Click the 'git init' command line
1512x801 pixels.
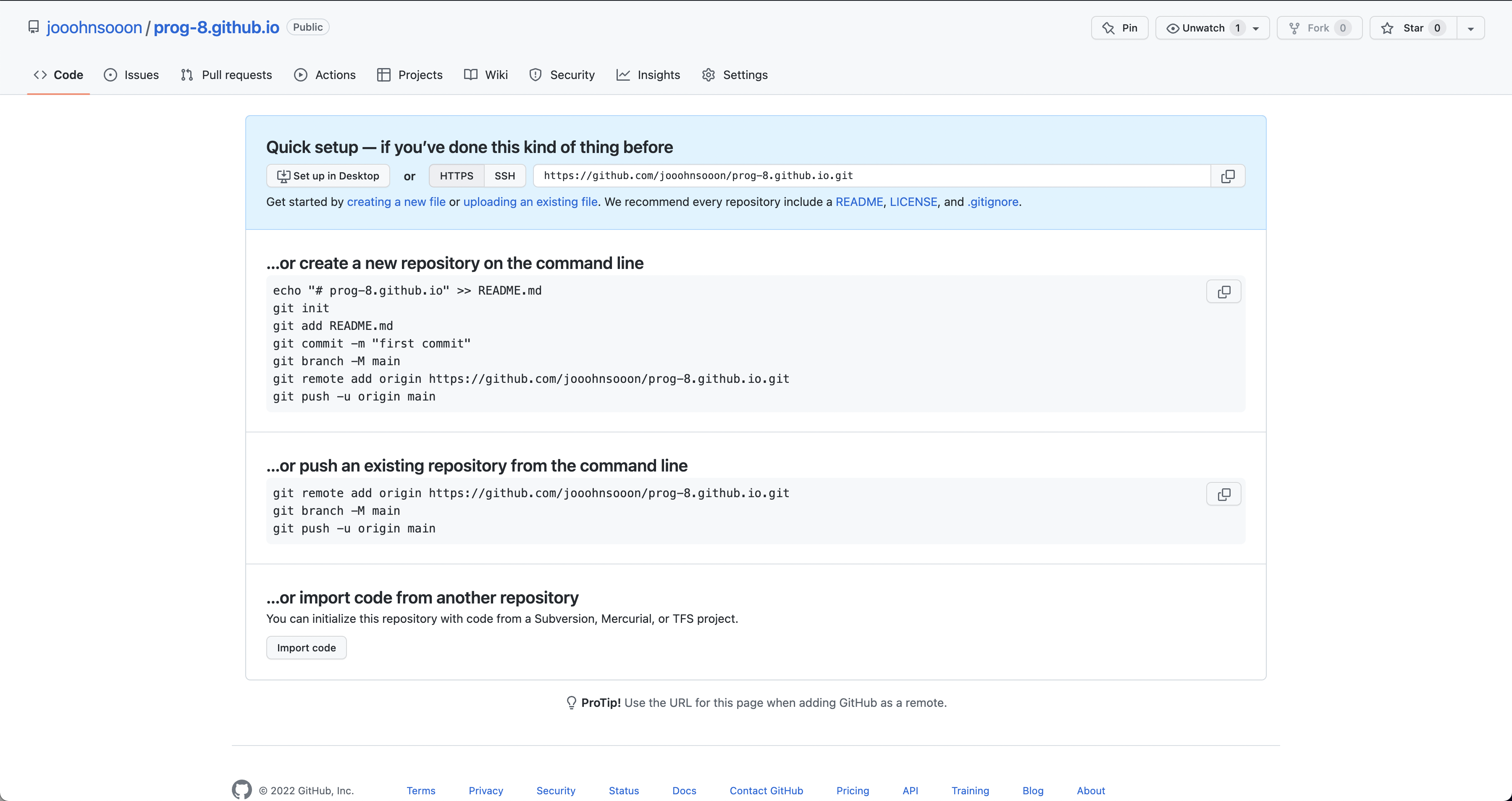[x=301, y=308]
